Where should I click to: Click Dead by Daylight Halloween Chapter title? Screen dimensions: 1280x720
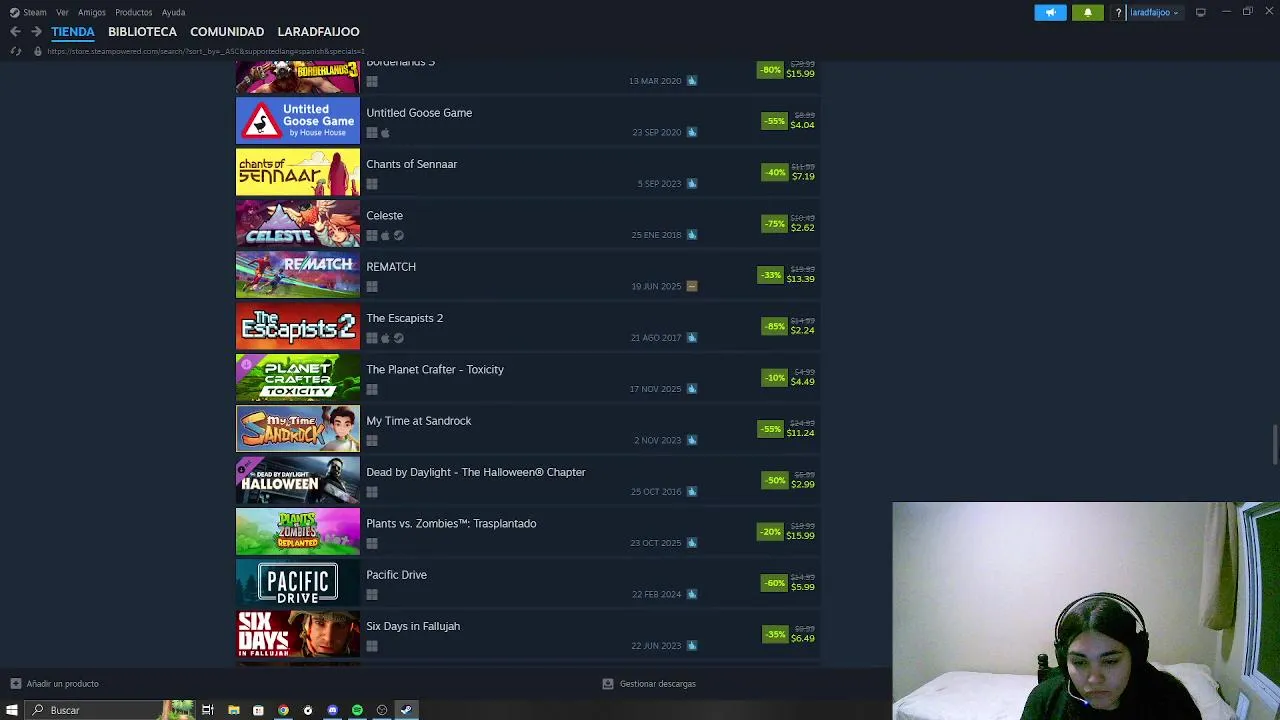click(x=476, y=472)
